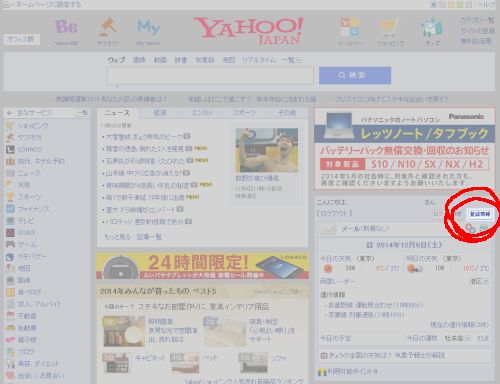The width and height of the screenshot is (500, 384).
Task: Open the small arrow below the search box
Action: [117, 87]
